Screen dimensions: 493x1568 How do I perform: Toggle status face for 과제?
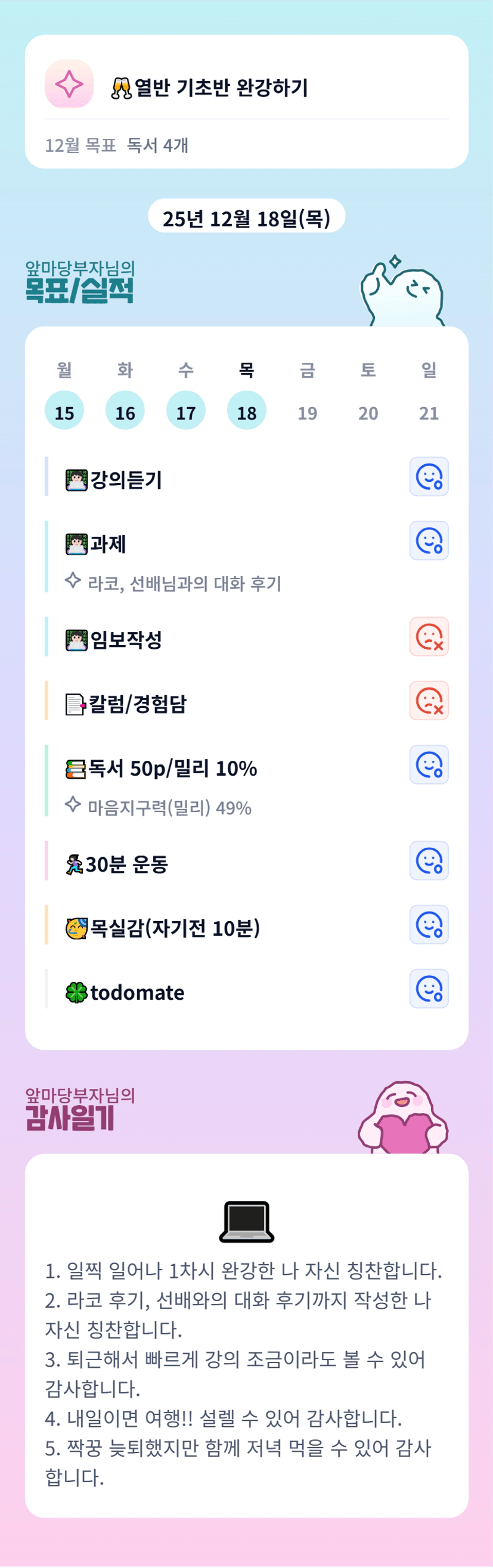[429, 540]
